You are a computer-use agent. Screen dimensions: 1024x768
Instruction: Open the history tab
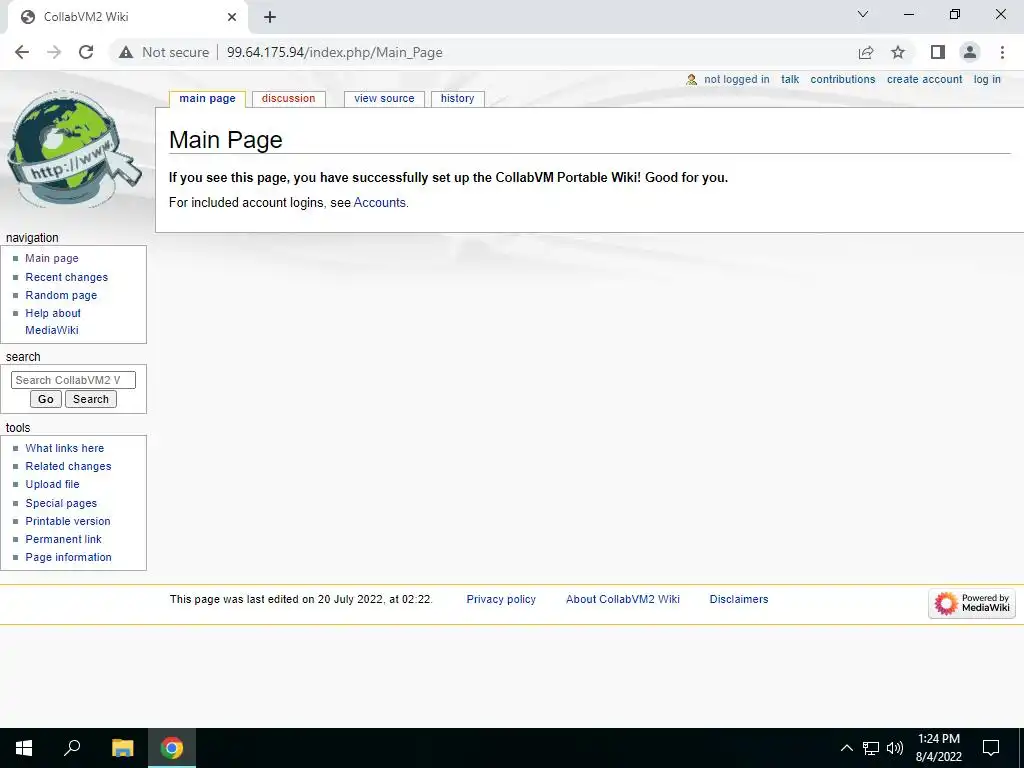click(x=457, y=99)
